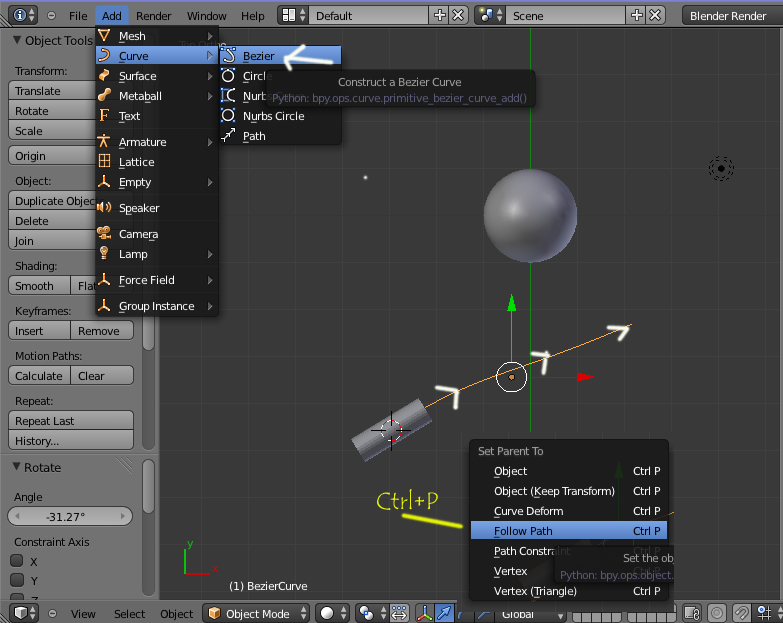Open the History... button
Screen dimensions: 783x623
click(71, 440)
